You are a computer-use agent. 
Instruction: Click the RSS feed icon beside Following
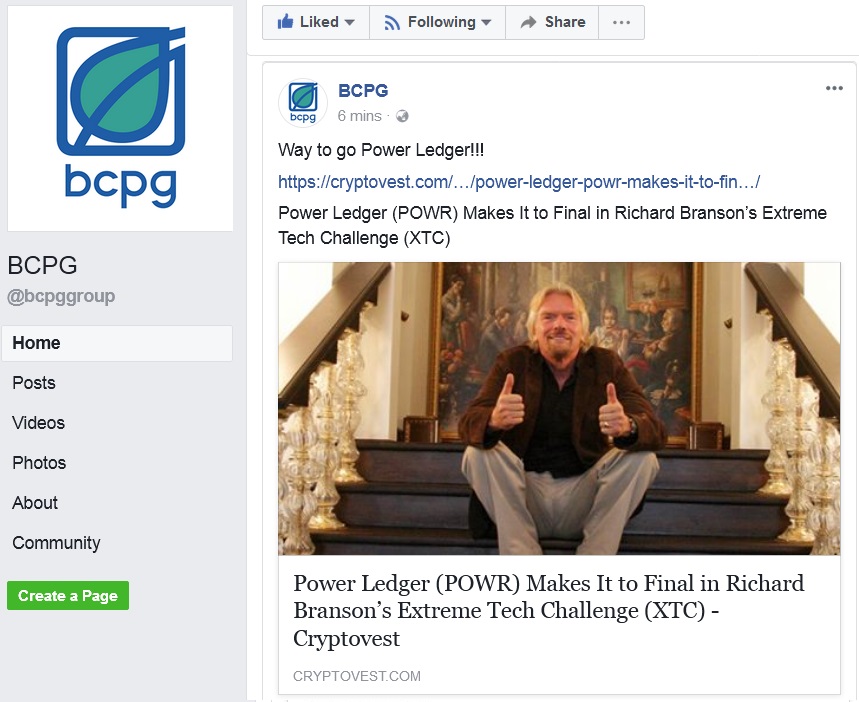point(392,22)
